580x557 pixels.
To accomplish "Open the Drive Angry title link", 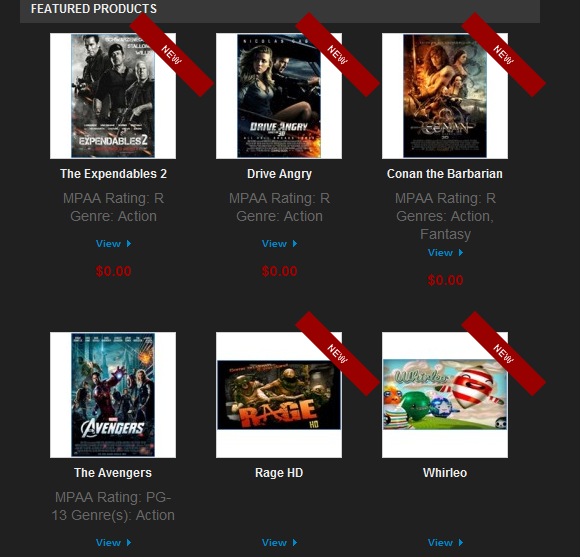I will pyautogui.click(x=279, y=174).
